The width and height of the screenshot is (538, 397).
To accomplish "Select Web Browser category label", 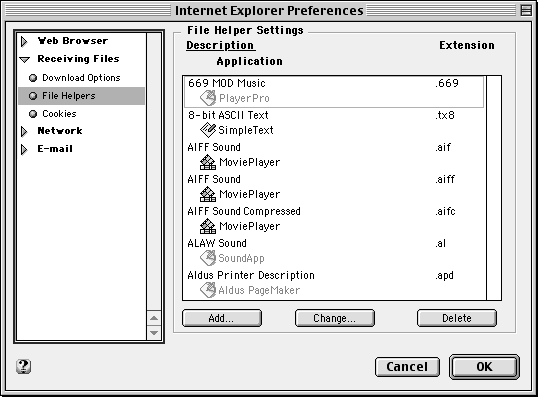I will click(x=73, y=41).
